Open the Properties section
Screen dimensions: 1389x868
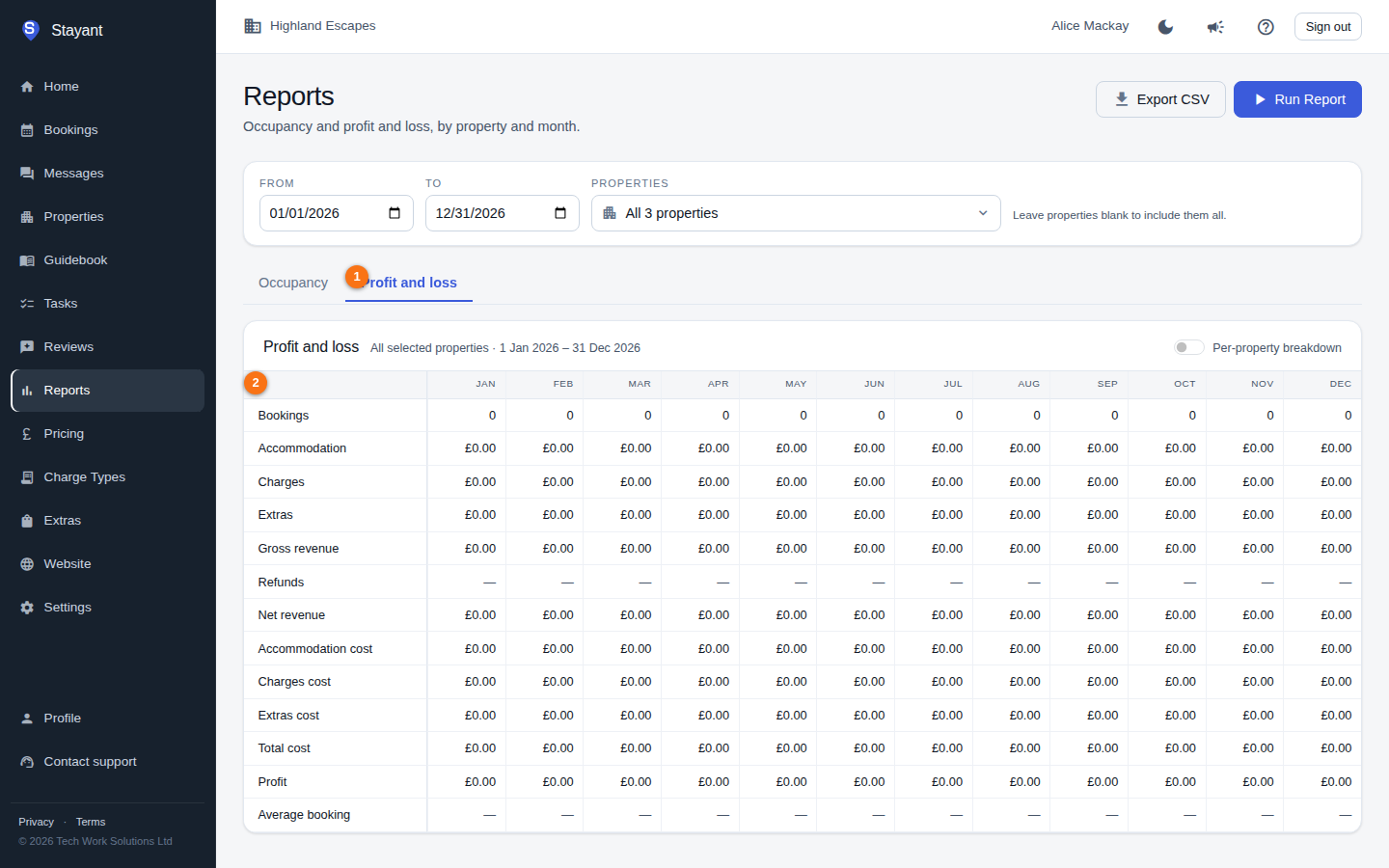coord(107,217)
